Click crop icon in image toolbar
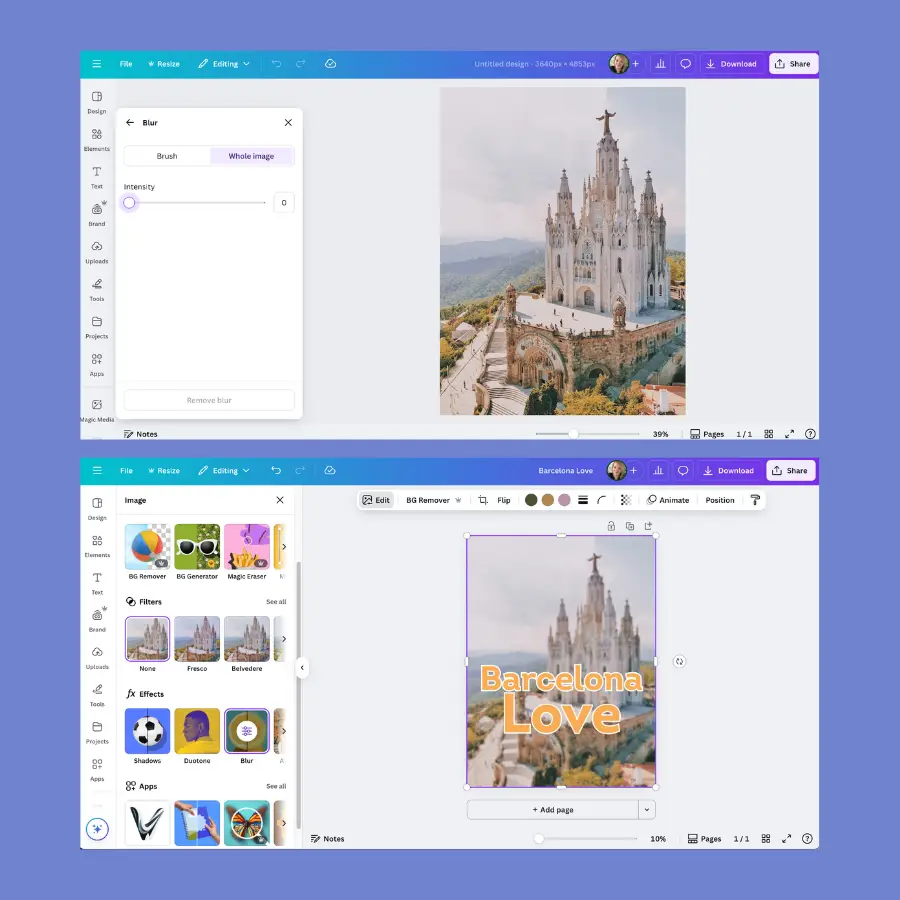The height and width of the screenshot is (900, 900). click(x=483, y=500)
